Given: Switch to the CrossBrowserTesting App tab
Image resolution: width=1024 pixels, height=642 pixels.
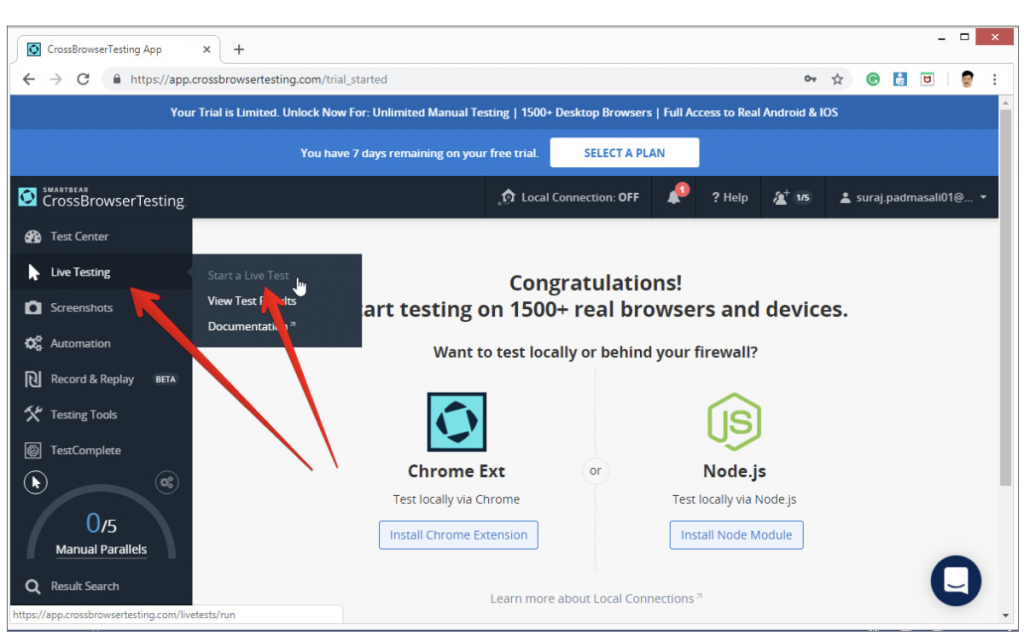Looking at the screenshot, I should pyautogui.click(x=118, y=50).
